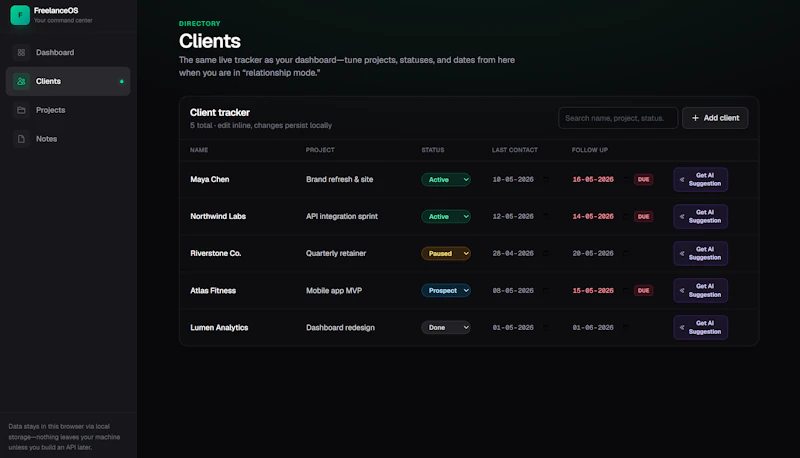Edit the Mobile app MVP project cell

pyautogui.click(x=334, y=290)
